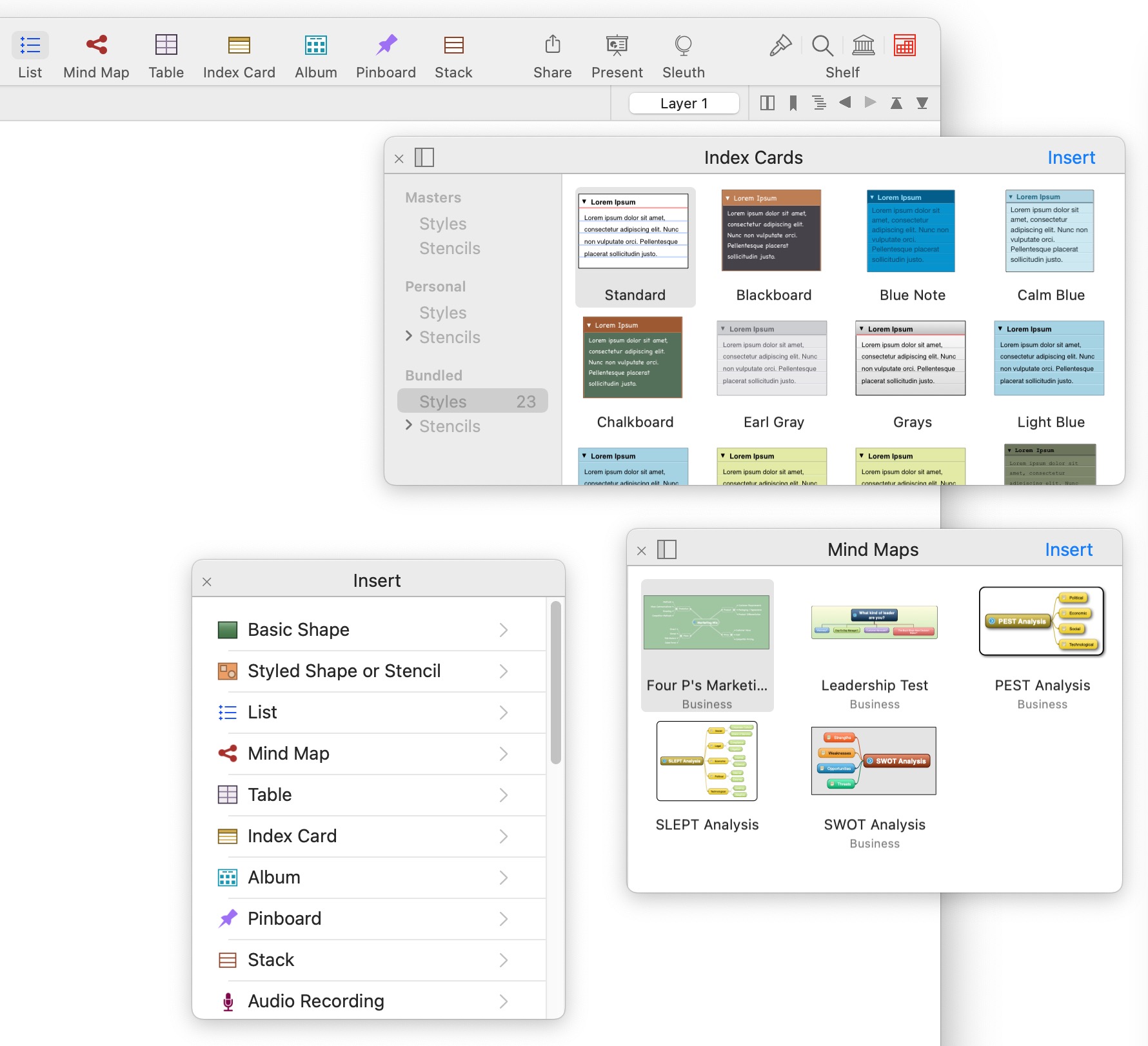Expand Stencils under the Personal section
Screen dimensions: 1148x1046
coord(409,336)
